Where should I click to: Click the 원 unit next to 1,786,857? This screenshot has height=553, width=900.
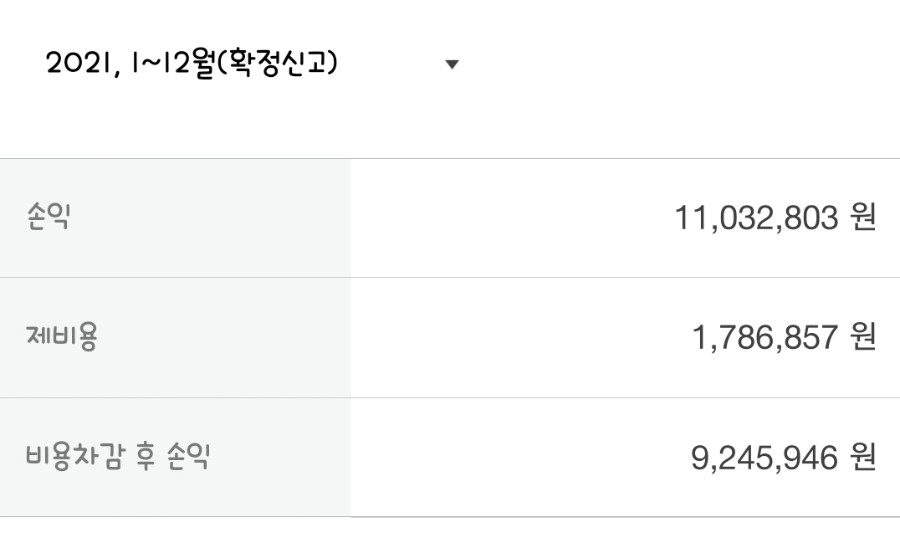coord(863,337)
